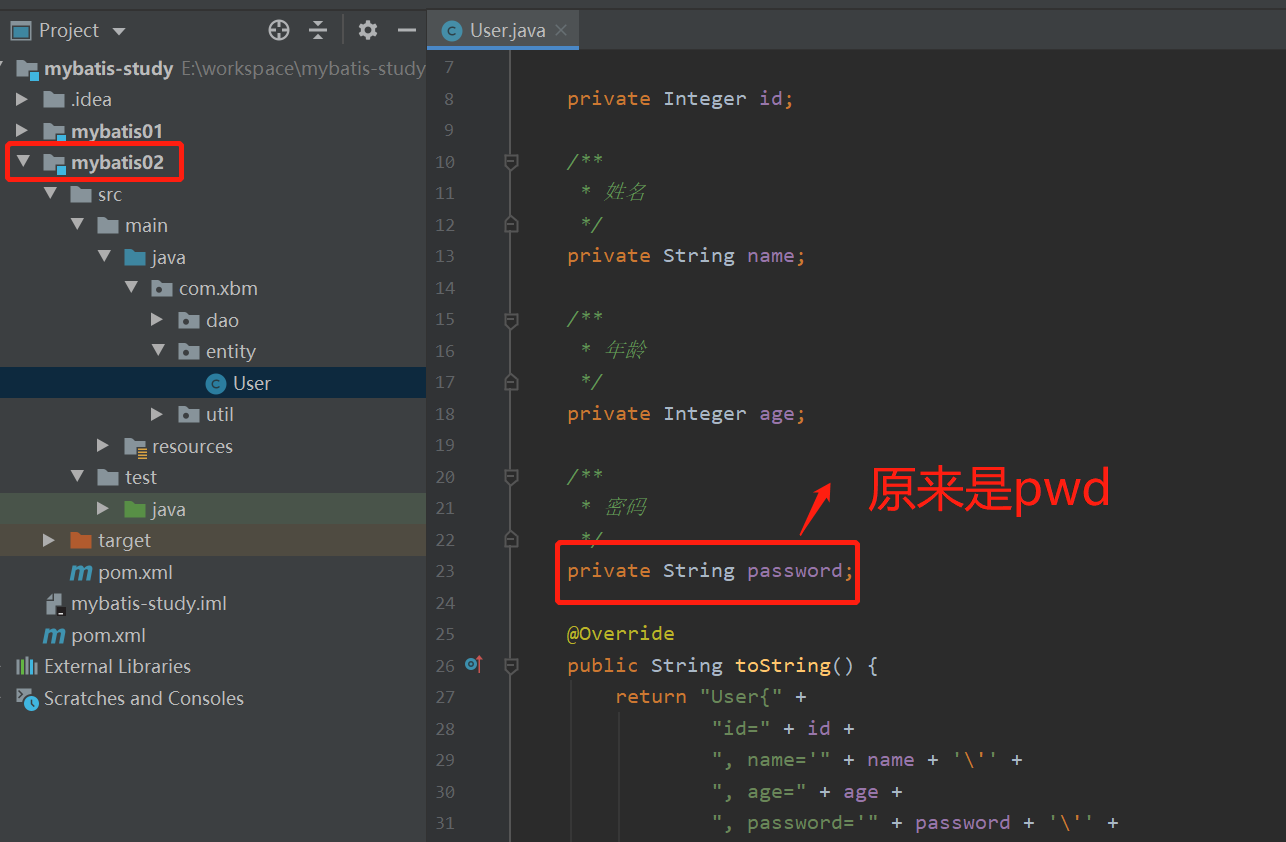The width and height of the screenshot is (1286, 842).
Task: Select the mybatis-study root project node
Action: [108, 69]
